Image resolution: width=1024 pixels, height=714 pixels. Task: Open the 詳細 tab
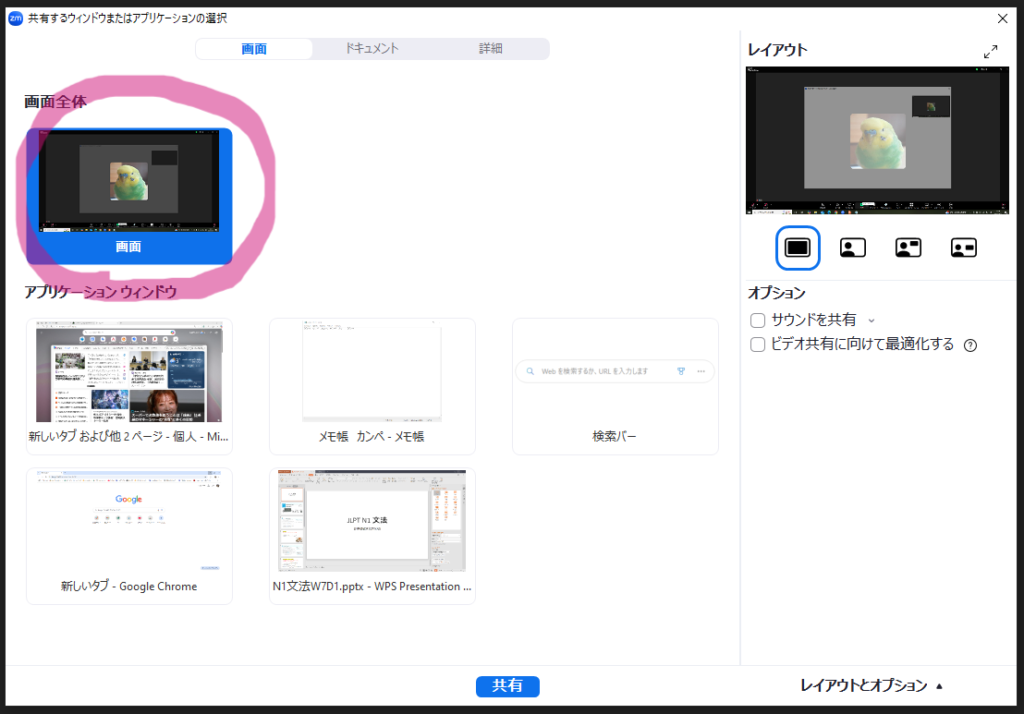click(490, 48)
